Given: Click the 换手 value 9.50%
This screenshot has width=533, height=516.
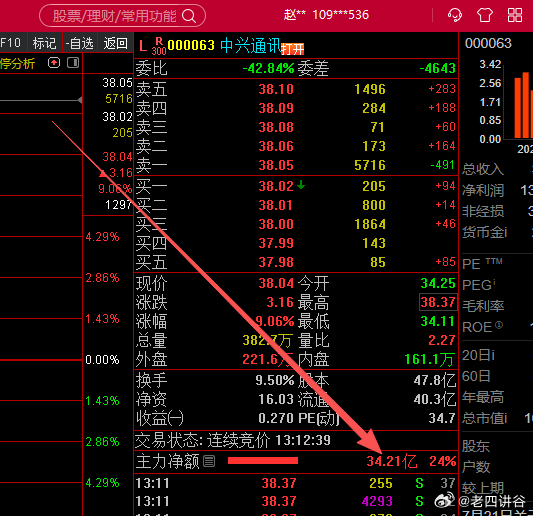Looking at the screenshot, I should pos(275,380).
